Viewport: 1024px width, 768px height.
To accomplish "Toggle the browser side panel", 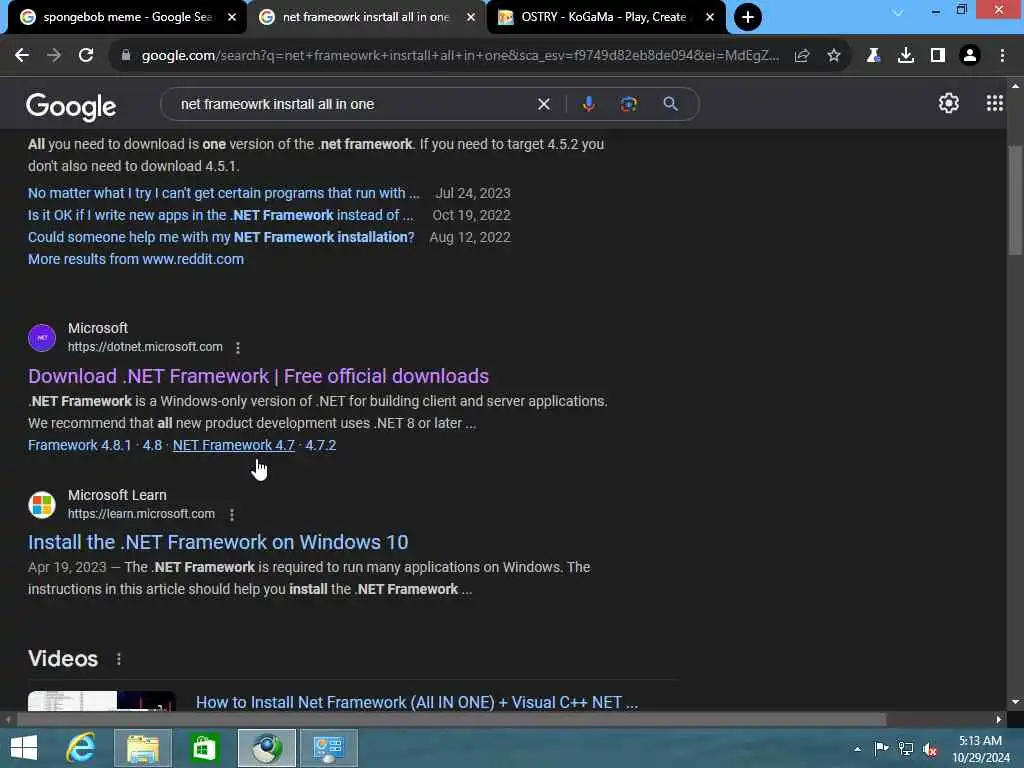I will (x=937, y=56).
